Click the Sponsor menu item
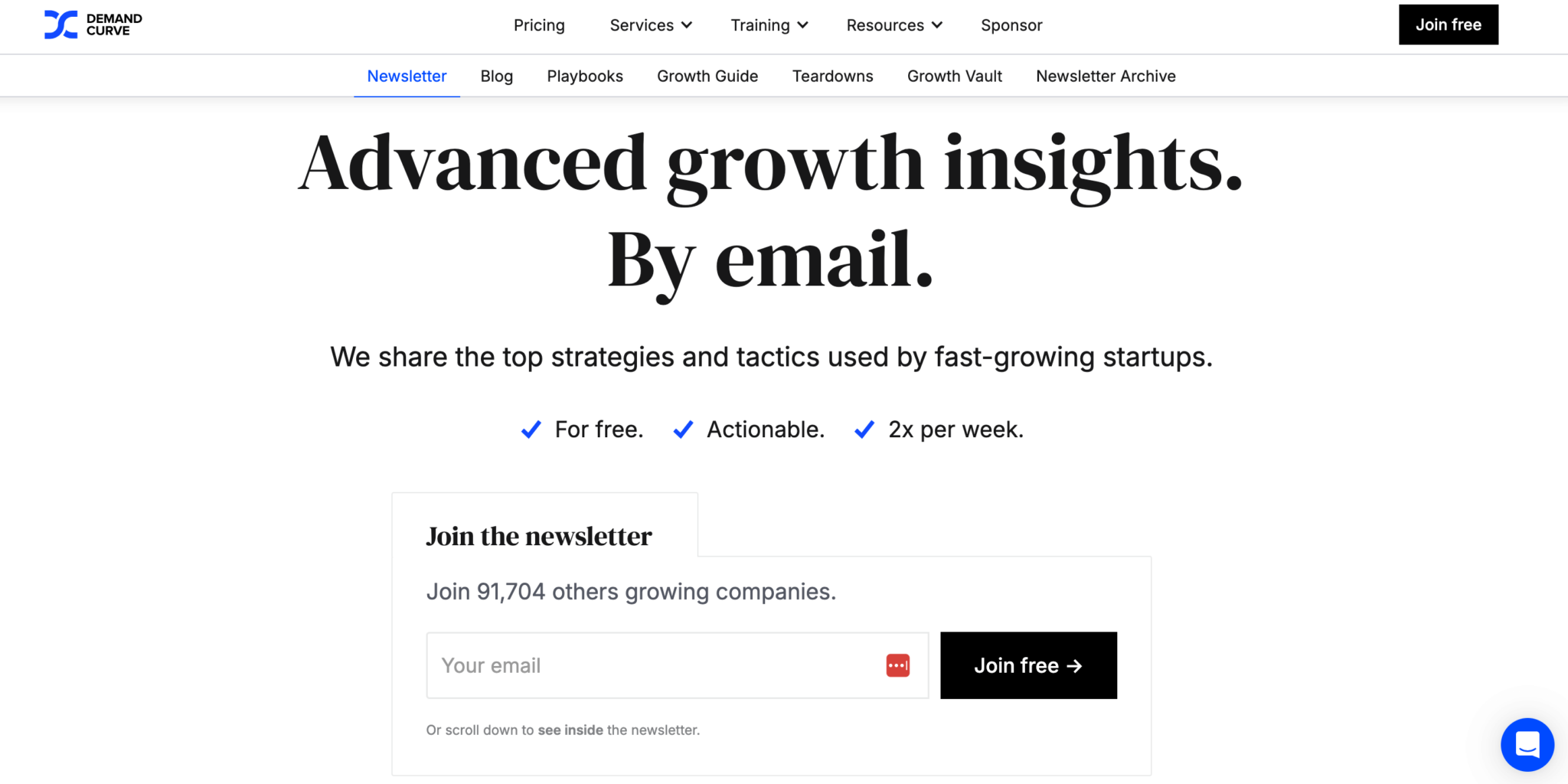Image resolution: width=1568 pixels, height=784 pixels. 1011,24
